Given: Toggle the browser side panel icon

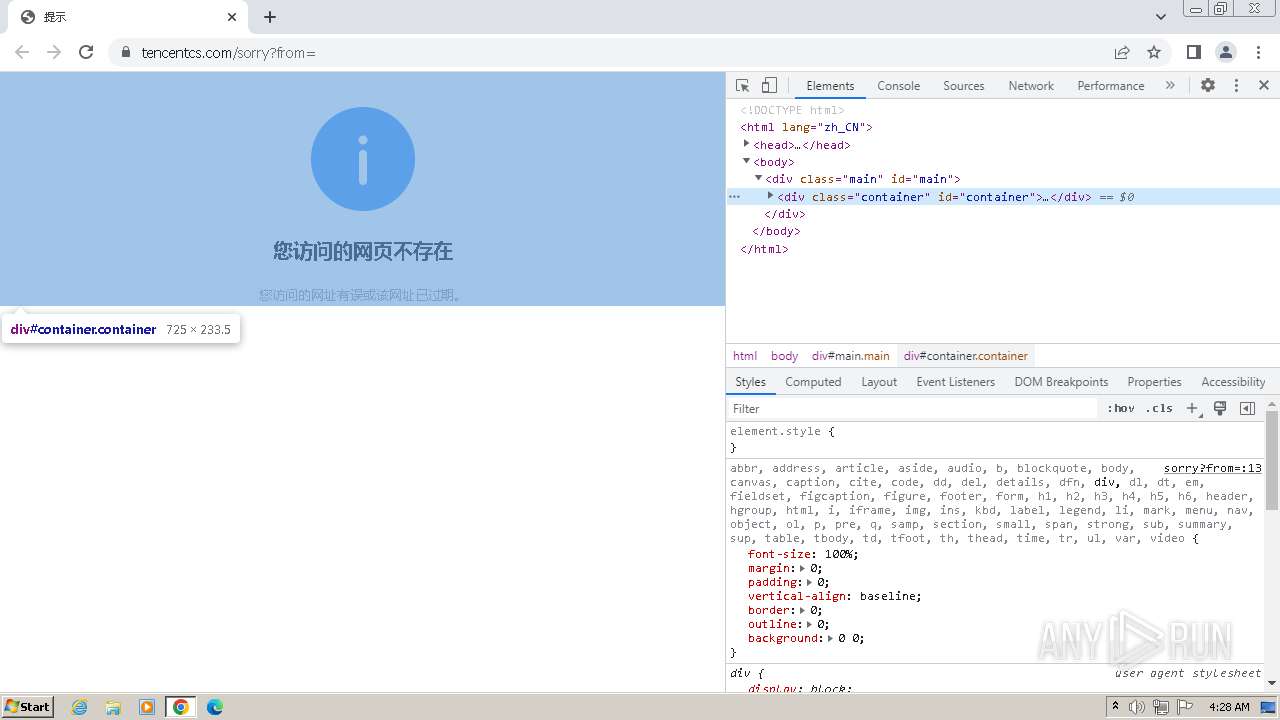Looking at the screenshot, I should tap(1193, 52).
